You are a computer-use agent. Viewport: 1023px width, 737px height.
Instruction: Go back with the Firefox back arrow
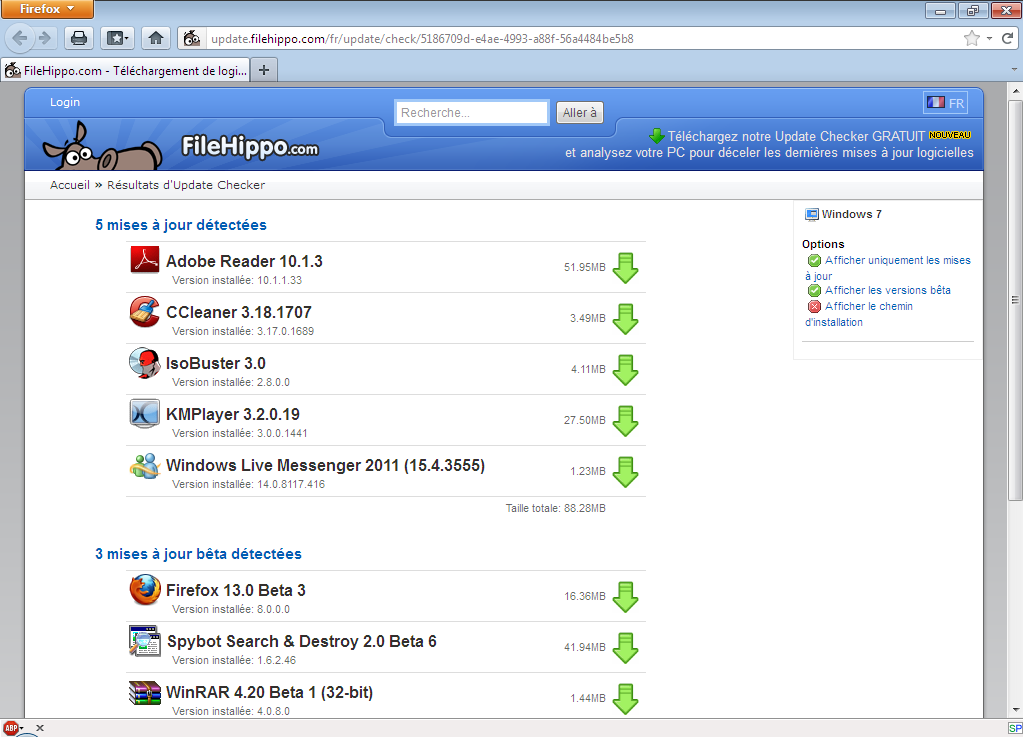click(20, 38)
